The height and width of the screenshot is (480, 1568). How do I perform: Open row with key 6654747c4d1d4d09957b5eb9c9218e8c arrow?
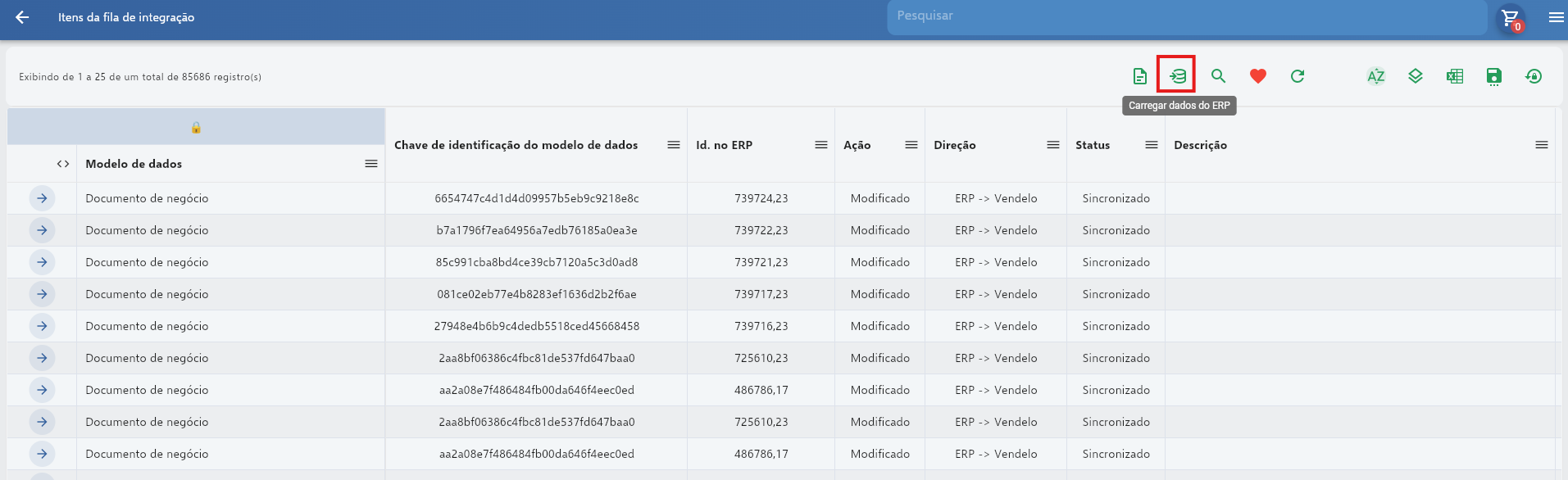coord(42,198)
